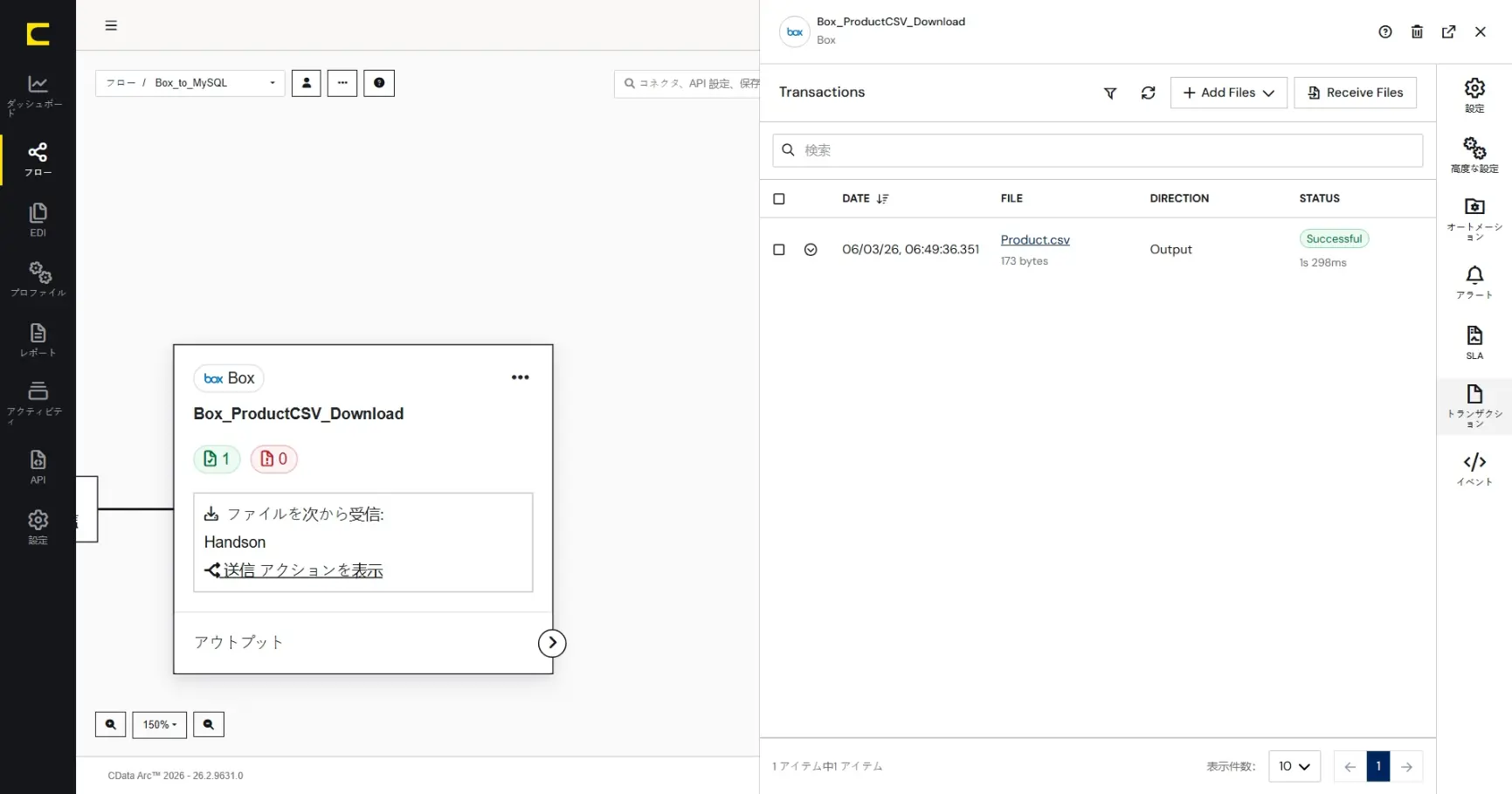Open the Dashboard sidebar item
The height and width of the screenshot is (794, 1512).
(x=38, y=95)
